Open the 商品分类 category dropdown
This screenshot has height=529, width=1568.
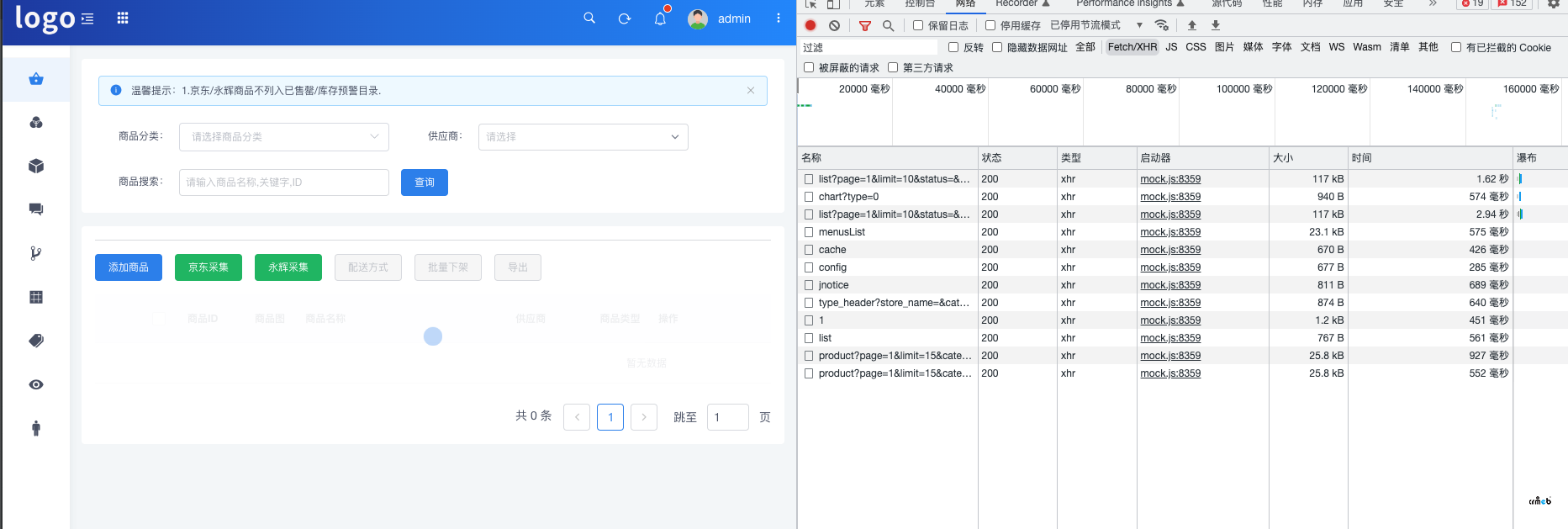pyautogui.click(x=284, y=137)
